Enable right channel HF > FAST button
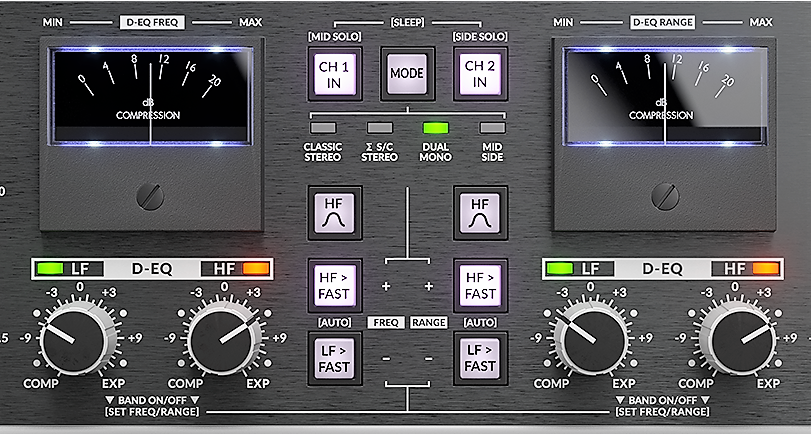Screen dimensions: 811x434 pyautogui.click(x=480, y=286)
